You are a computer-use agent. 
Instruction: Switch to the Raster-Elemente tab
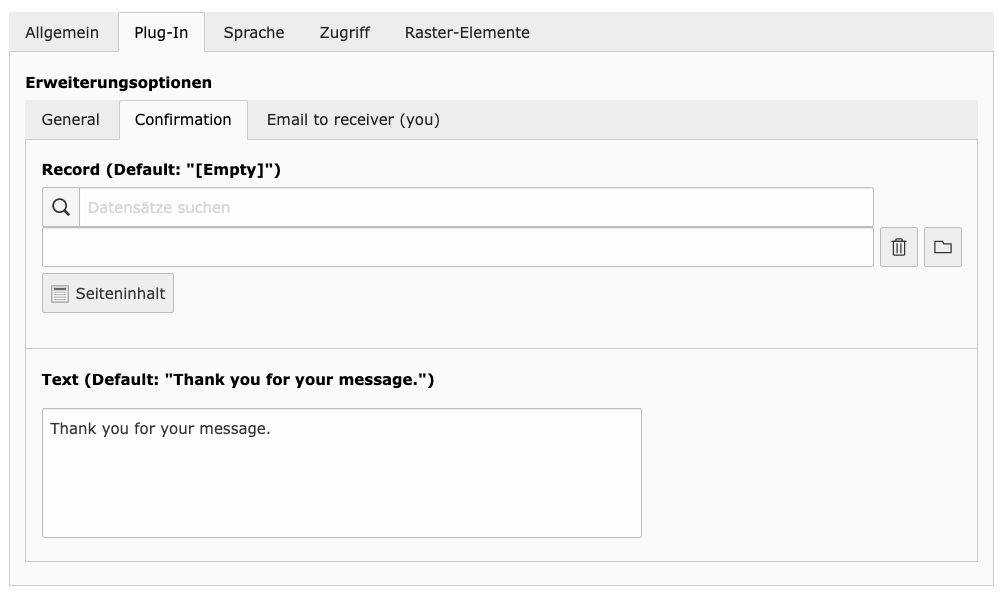[x=466, y=32]
